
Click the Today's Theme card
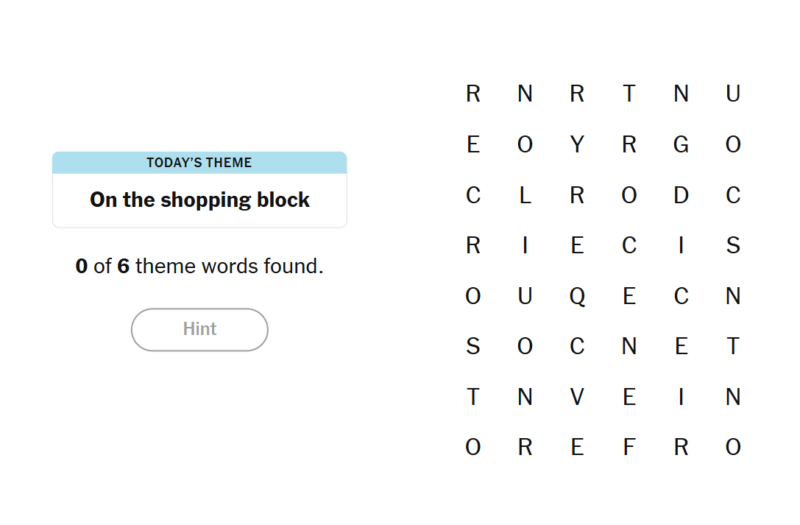(199, 189)
